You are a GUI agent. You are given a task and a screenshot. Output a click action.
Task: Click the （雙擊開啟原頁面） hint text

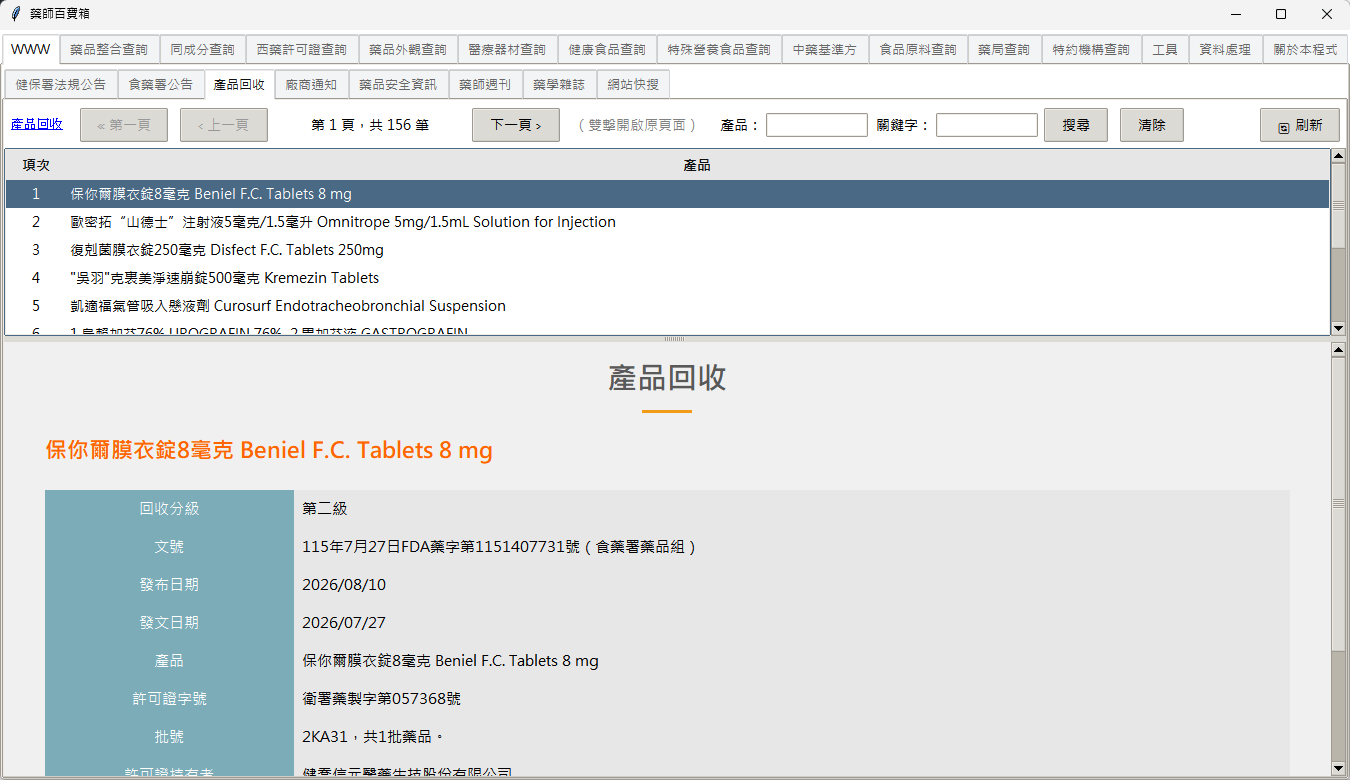click(637, 125)
